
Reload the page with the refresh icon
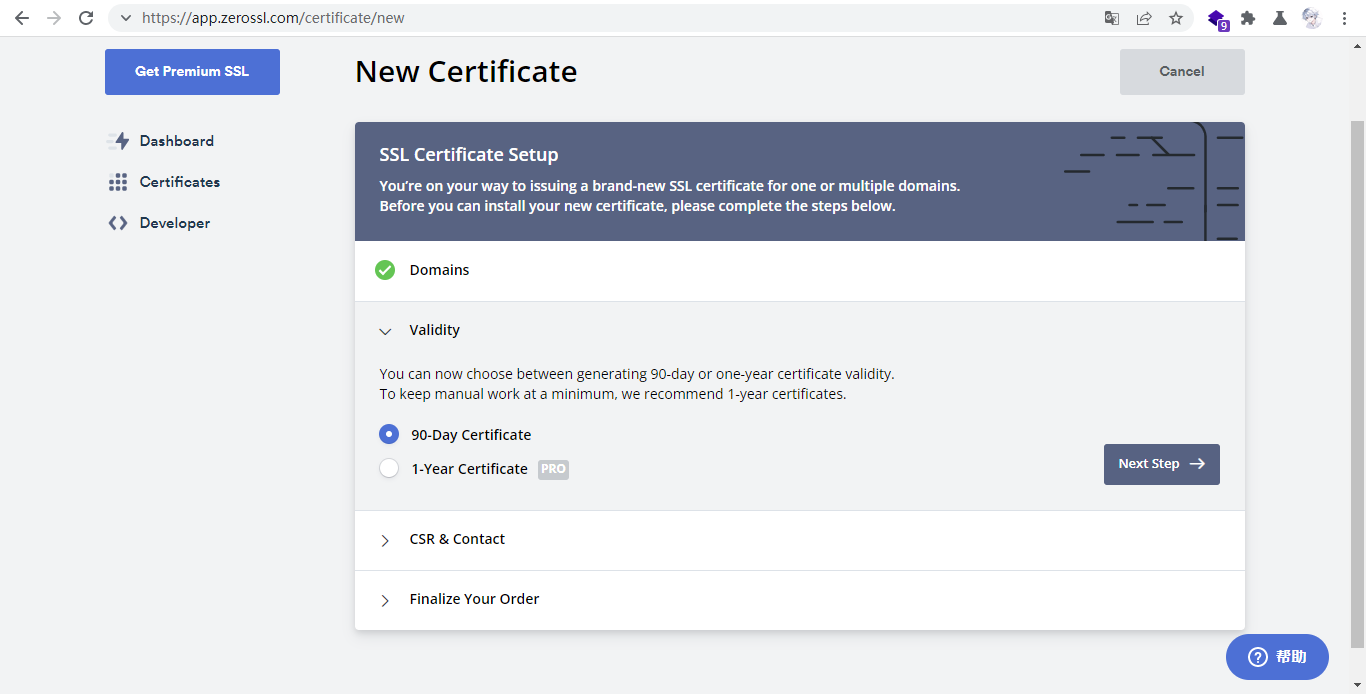(x=86, y=18)
